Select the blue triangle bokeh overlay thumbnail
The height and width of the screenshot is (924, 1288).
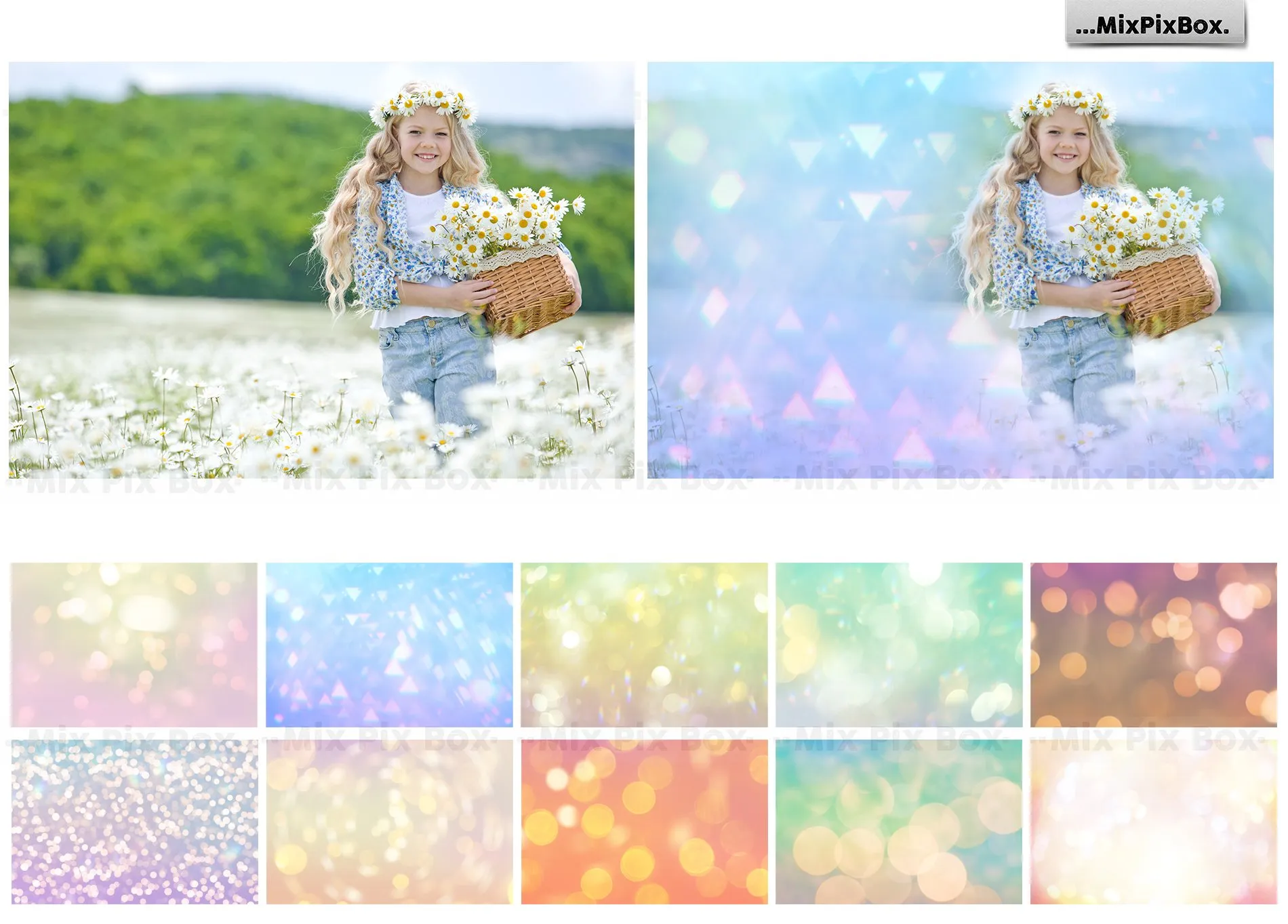[389, 645]
